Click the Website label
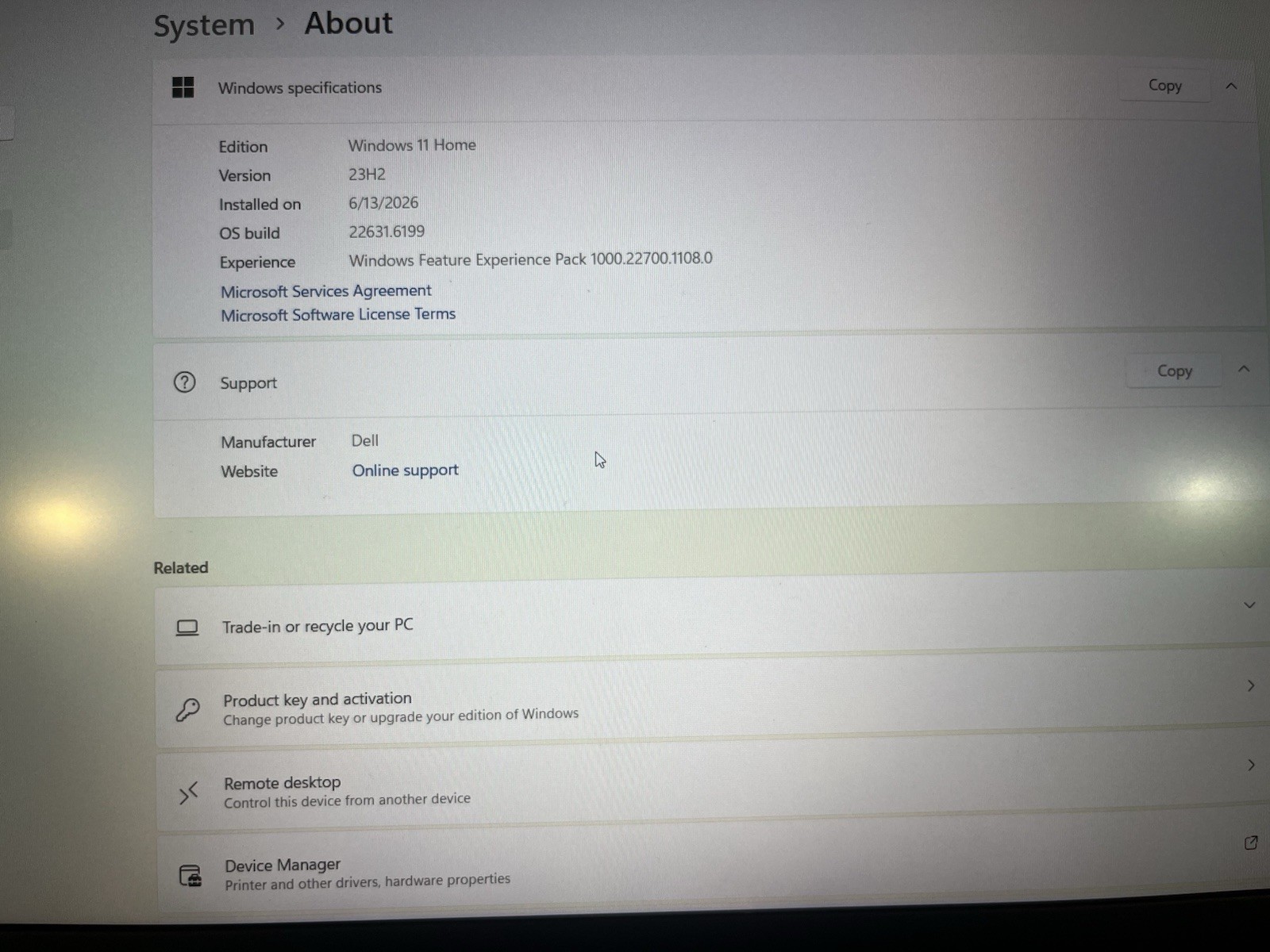This screenshot has height=952, width=1270. 249,471
